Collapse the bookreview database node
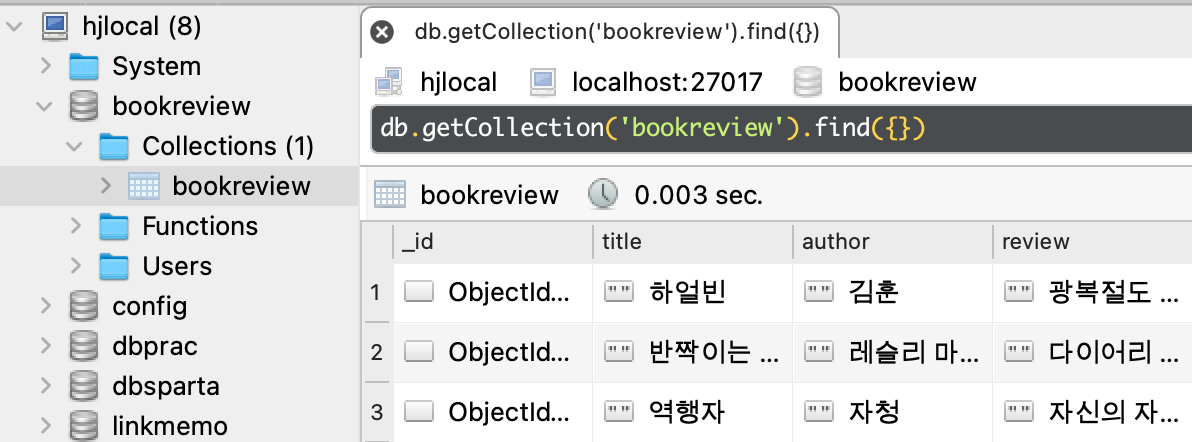The height and width of the screenshot is (442, 1192). 44,107
